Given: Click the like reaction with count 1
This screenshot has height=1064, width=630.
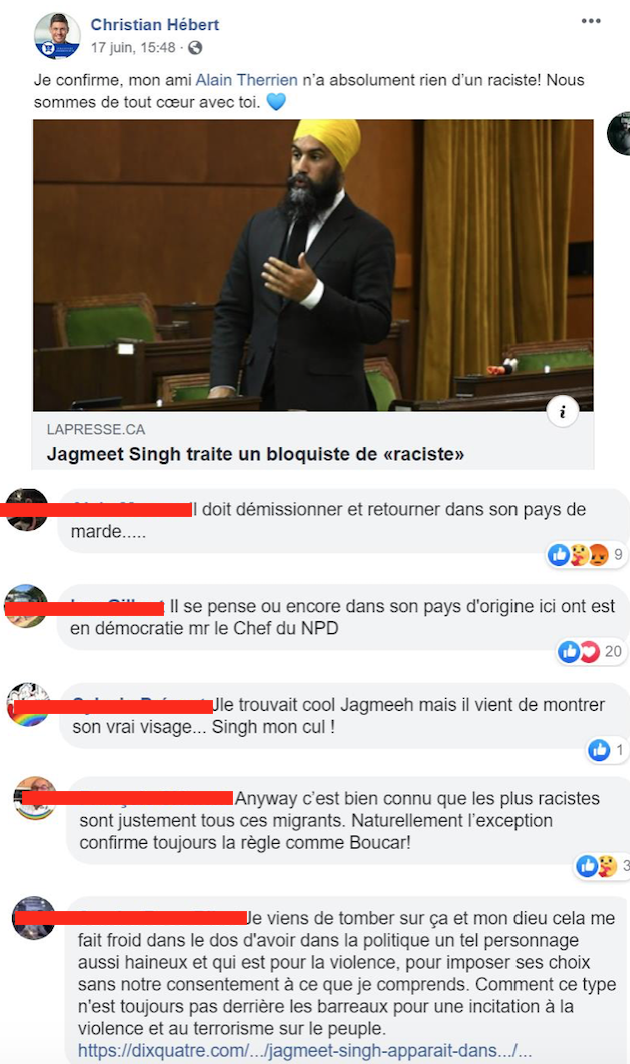Looking at the screenshot, I should 606,750.
